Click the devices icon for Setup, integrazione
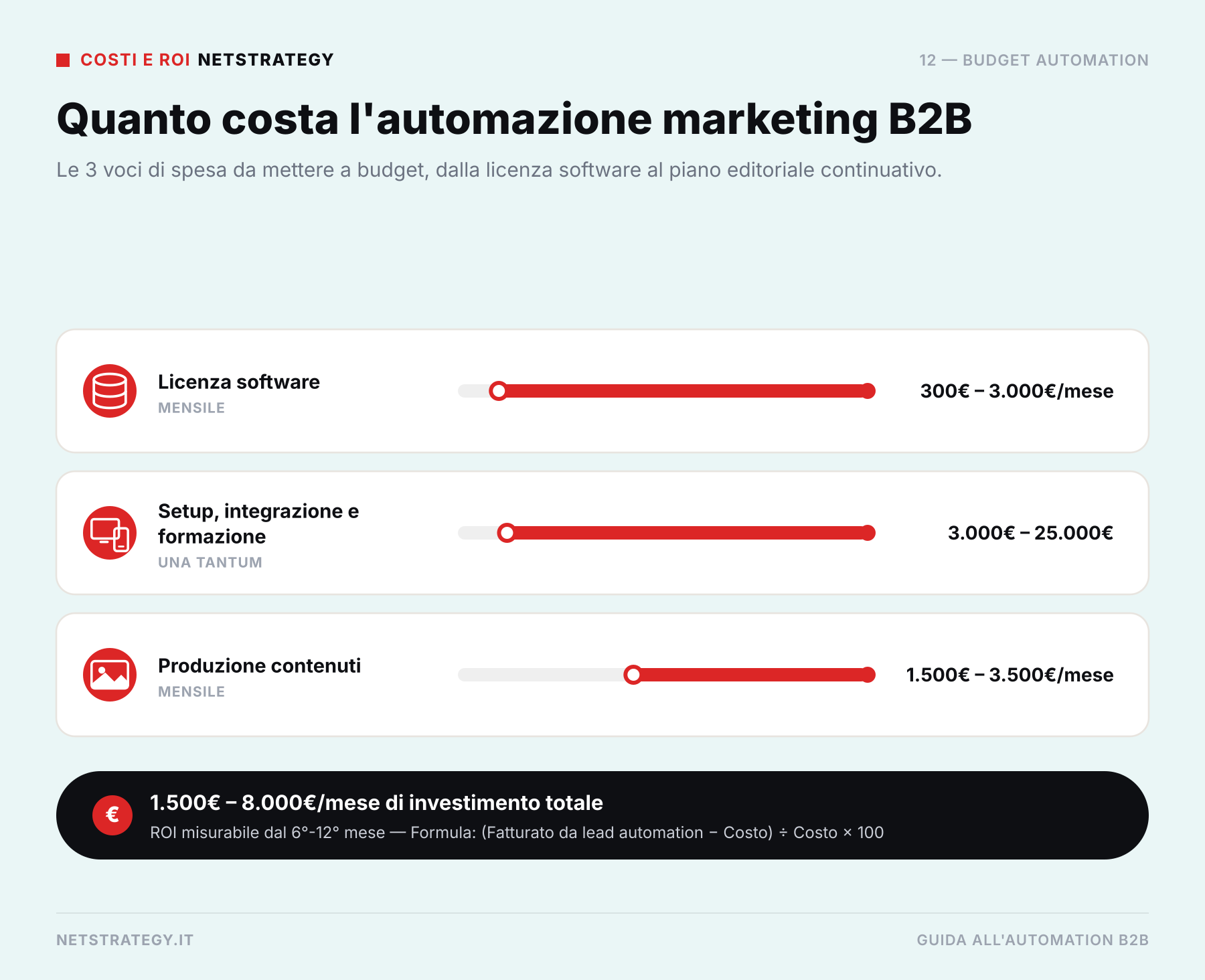The image size is (1205, 980). (110, 533)
